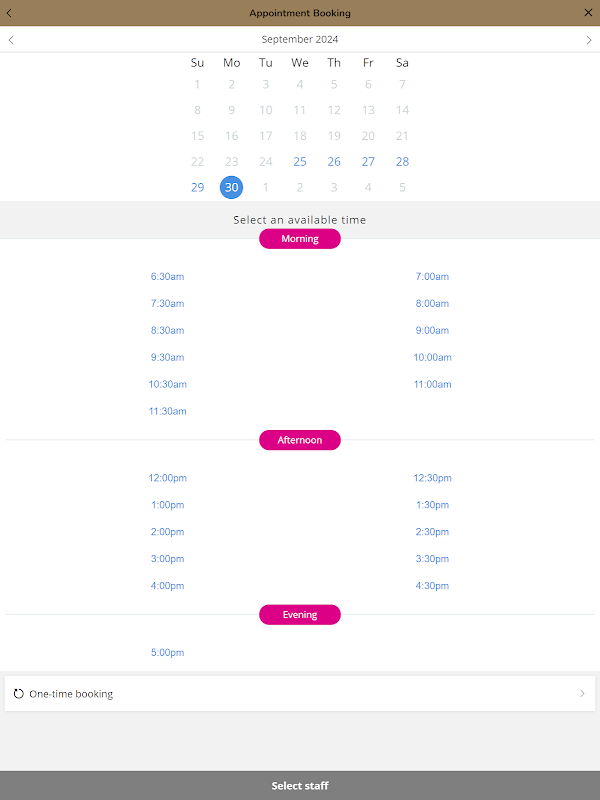Click the highlighted date 30
This screenshot has height=800, width=600.
point(232,187)
